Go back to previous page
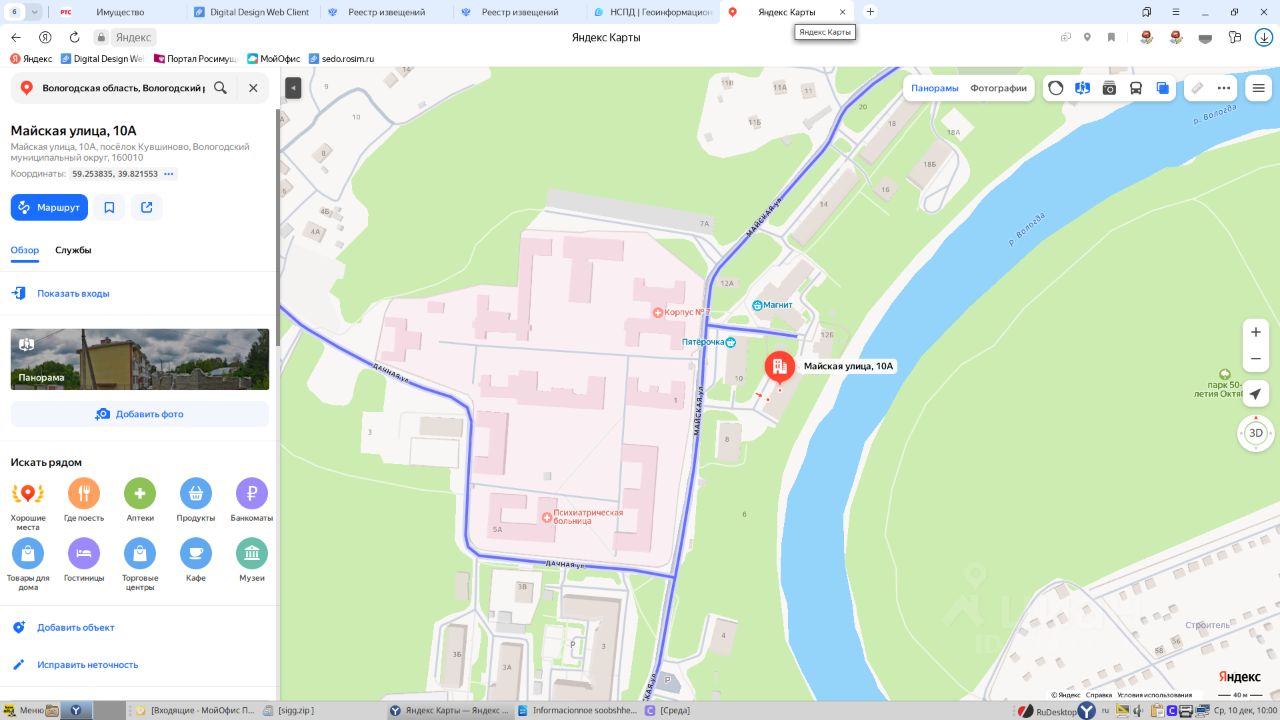1280x720 pixels. click(15, 37)
